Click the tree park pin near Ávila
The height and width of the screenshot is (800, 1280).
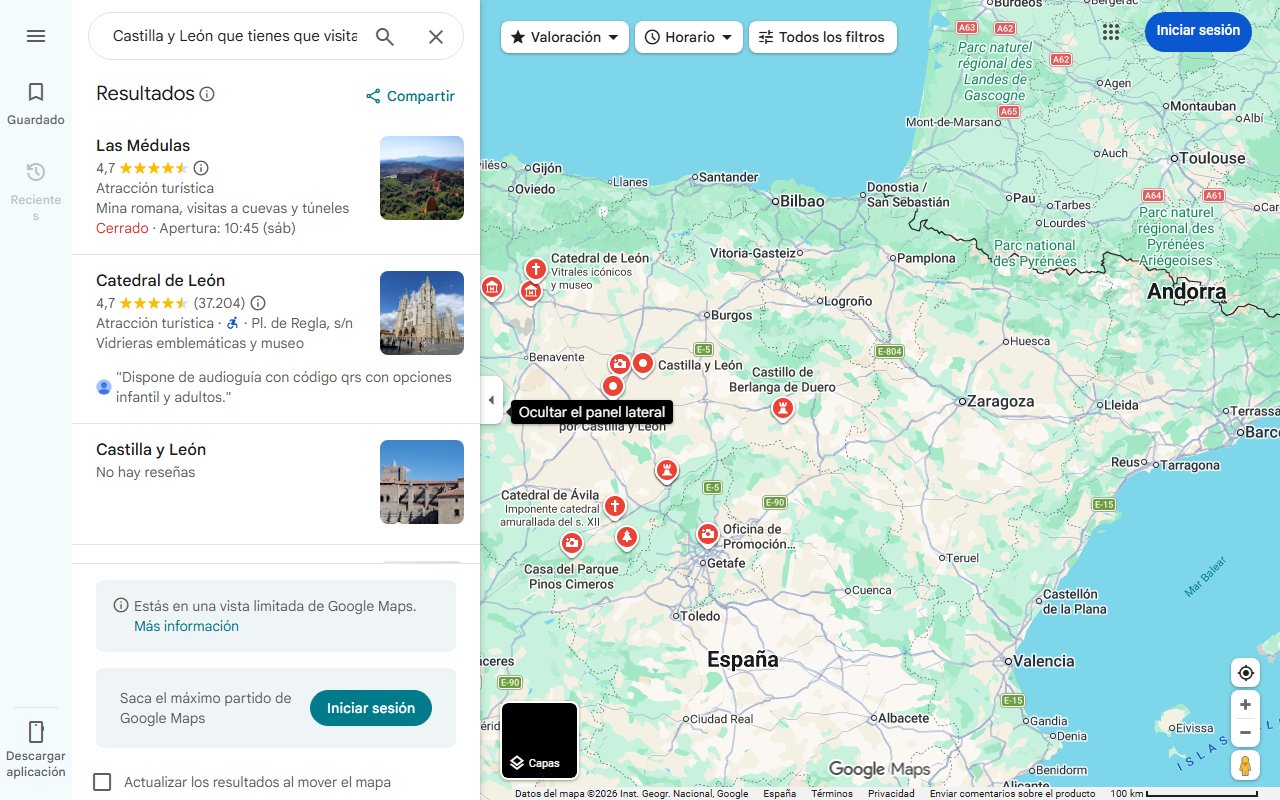click(x=626, y=538)
